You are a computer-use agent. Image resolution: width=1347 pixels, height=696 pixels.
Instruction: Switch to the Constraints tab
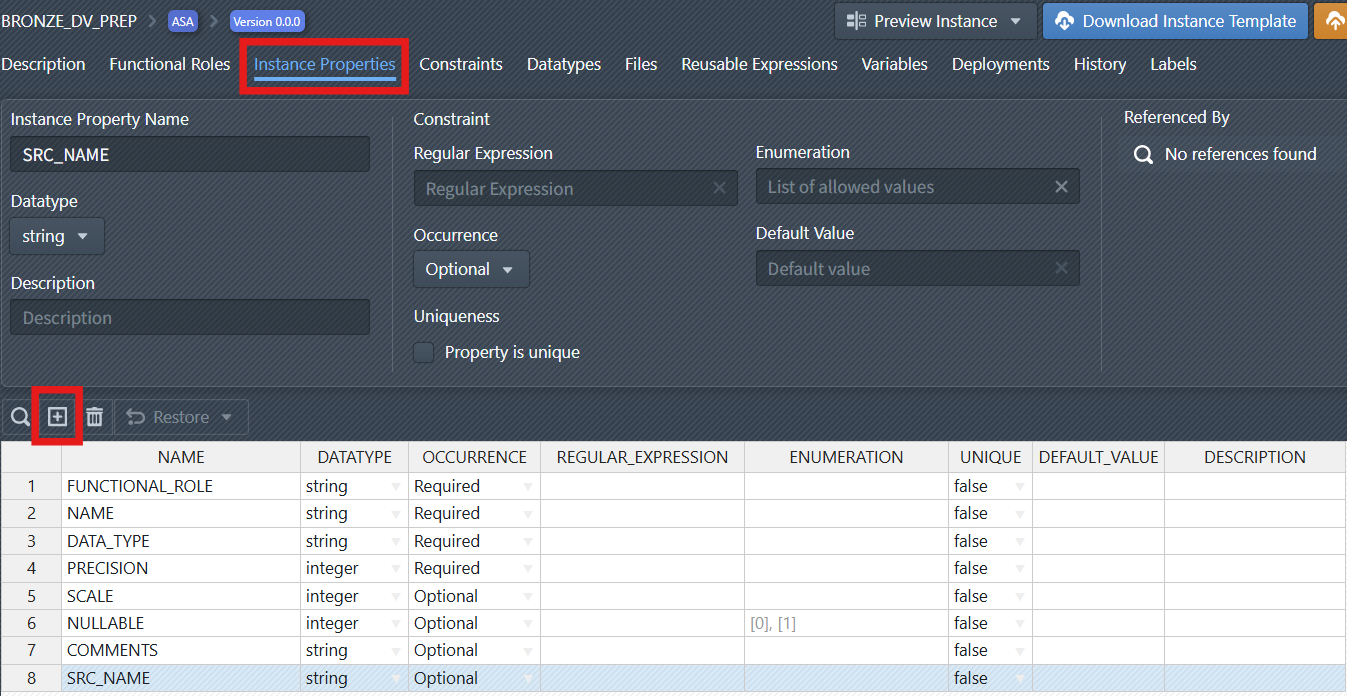coord(460,64)
